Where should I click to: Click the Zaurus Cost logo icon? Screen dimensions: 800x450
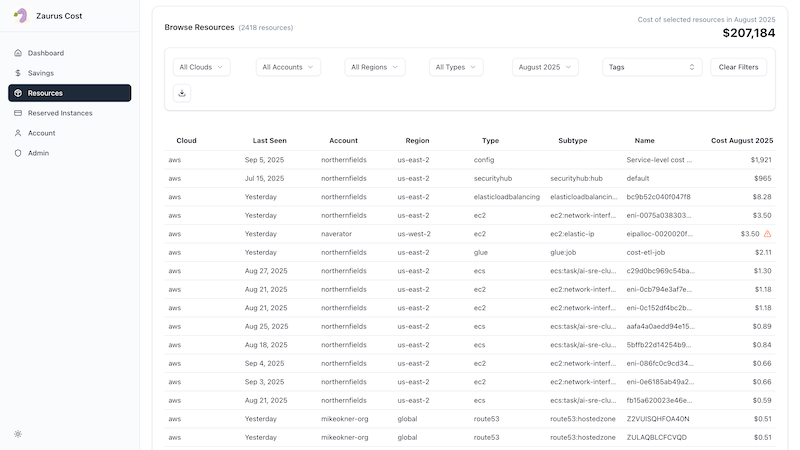click(x=20, y=15)
